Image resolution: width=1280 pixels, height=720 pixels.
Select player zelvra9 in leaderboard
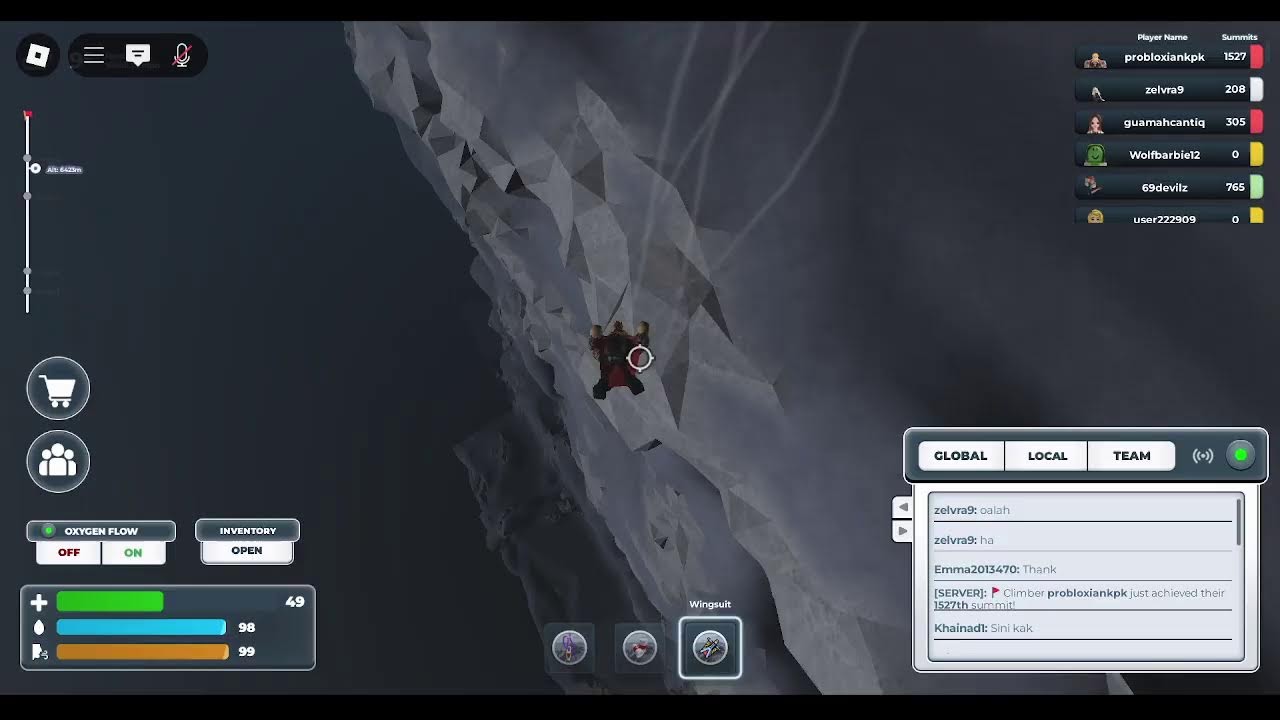pos(1169,90)
